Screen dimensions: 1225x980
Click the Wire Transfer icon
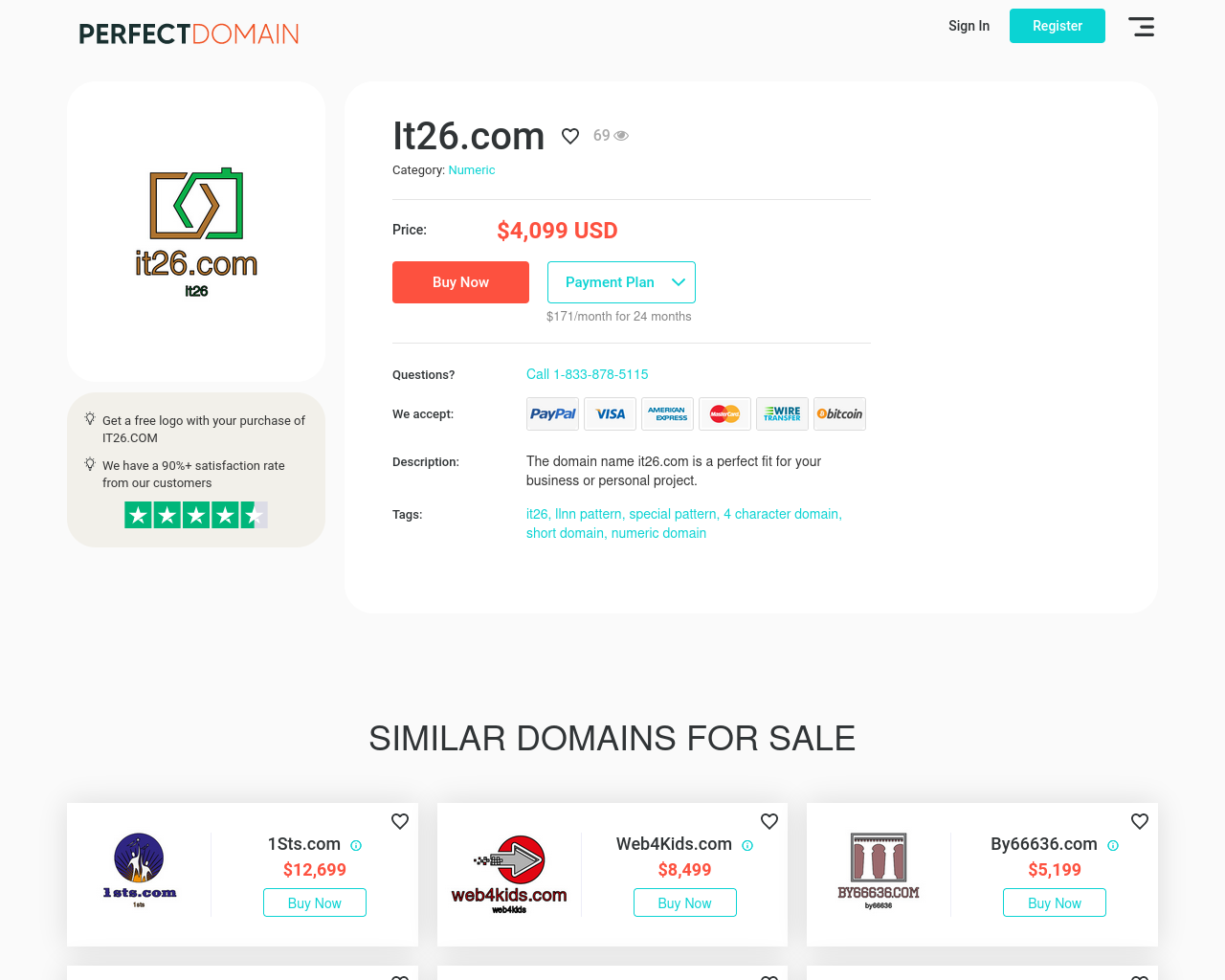[x=783, y=414]
